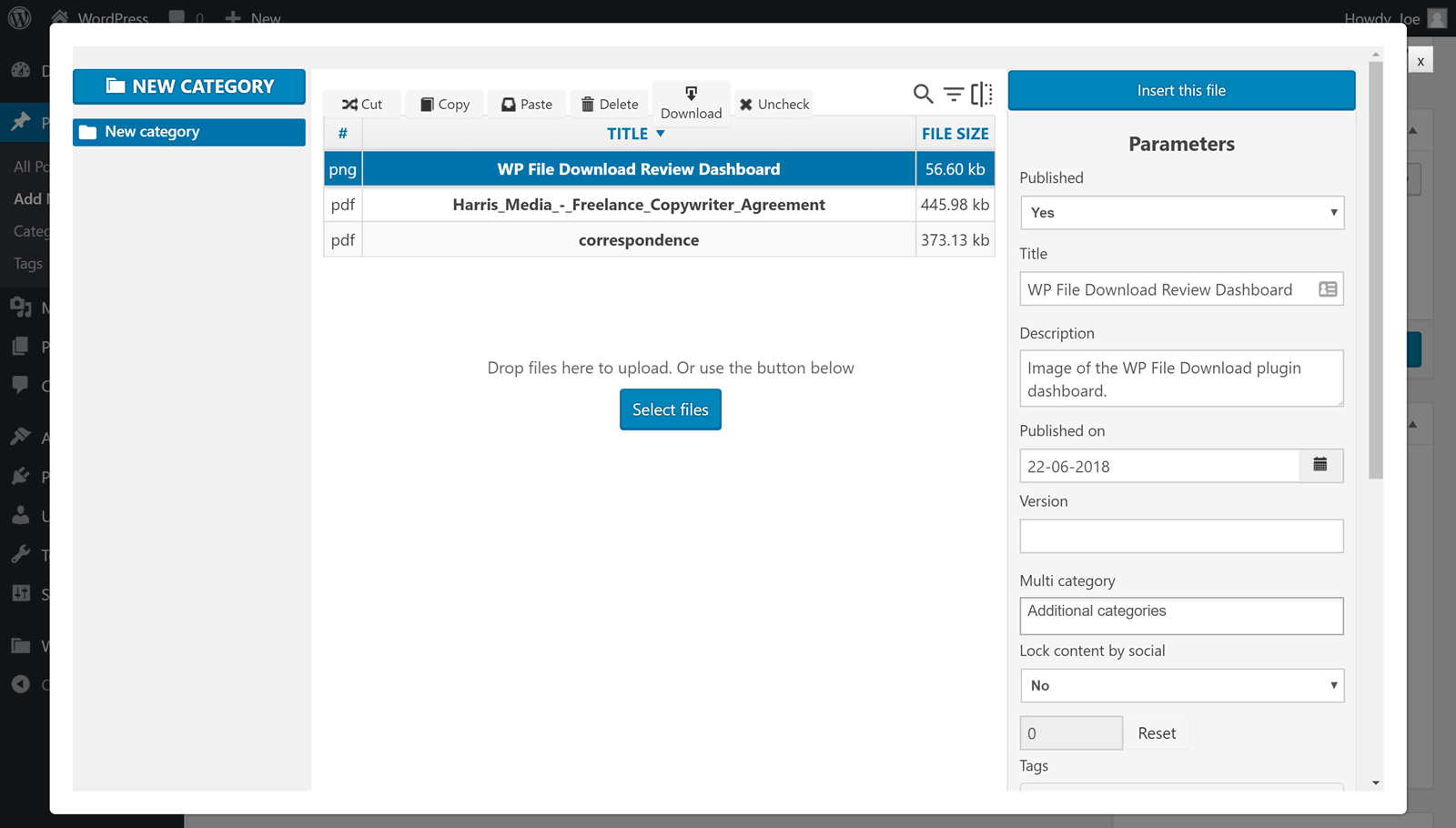Screen dimensions: 1456x828
Task: Click the Select files upload button
Action: 671,409
